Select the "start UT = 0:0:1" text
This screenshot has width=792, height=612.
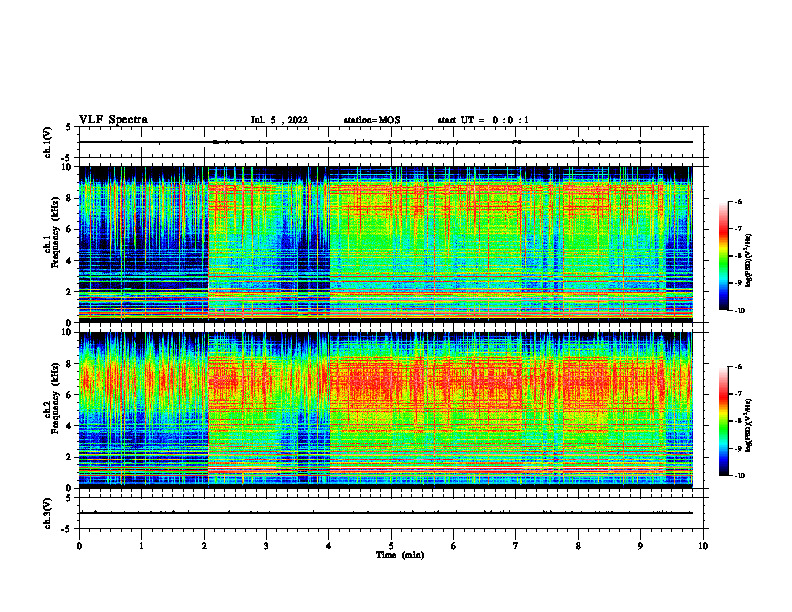pyautogui.click(x=483, y=120)
